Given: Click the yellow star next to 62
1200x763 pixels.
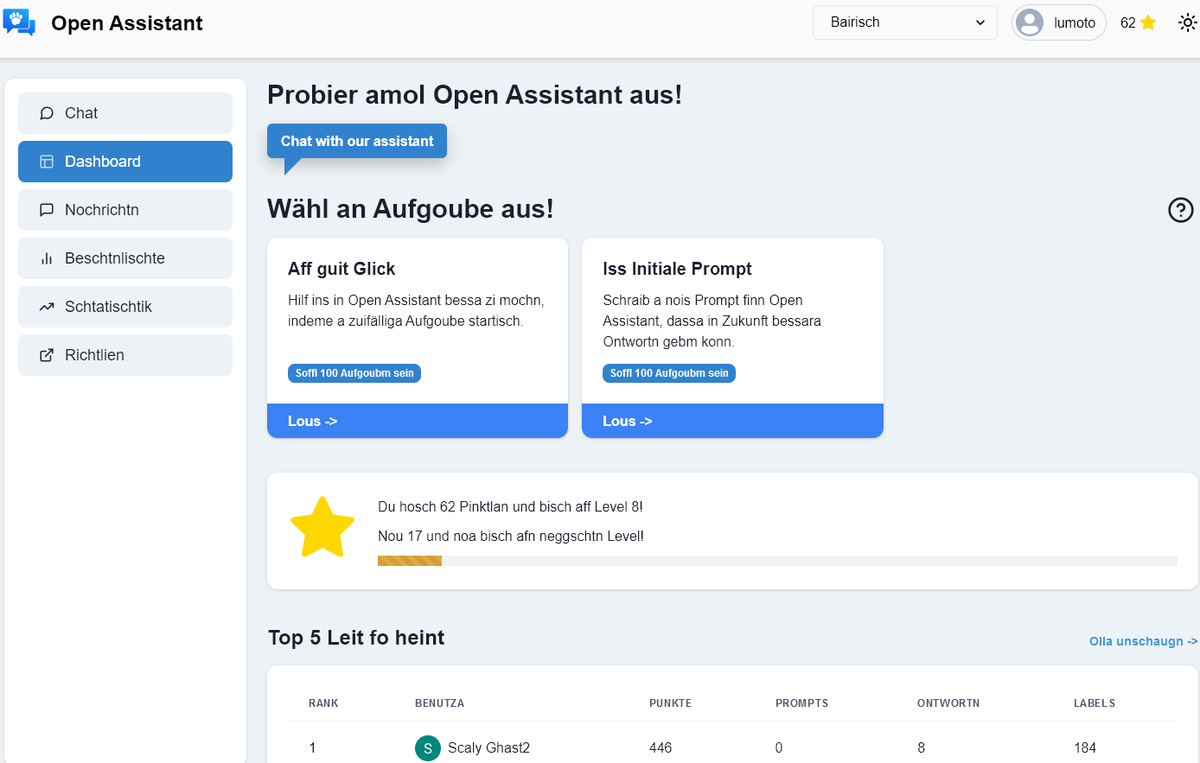Looking at the screenshot, I should click(x=1148, y=22).
